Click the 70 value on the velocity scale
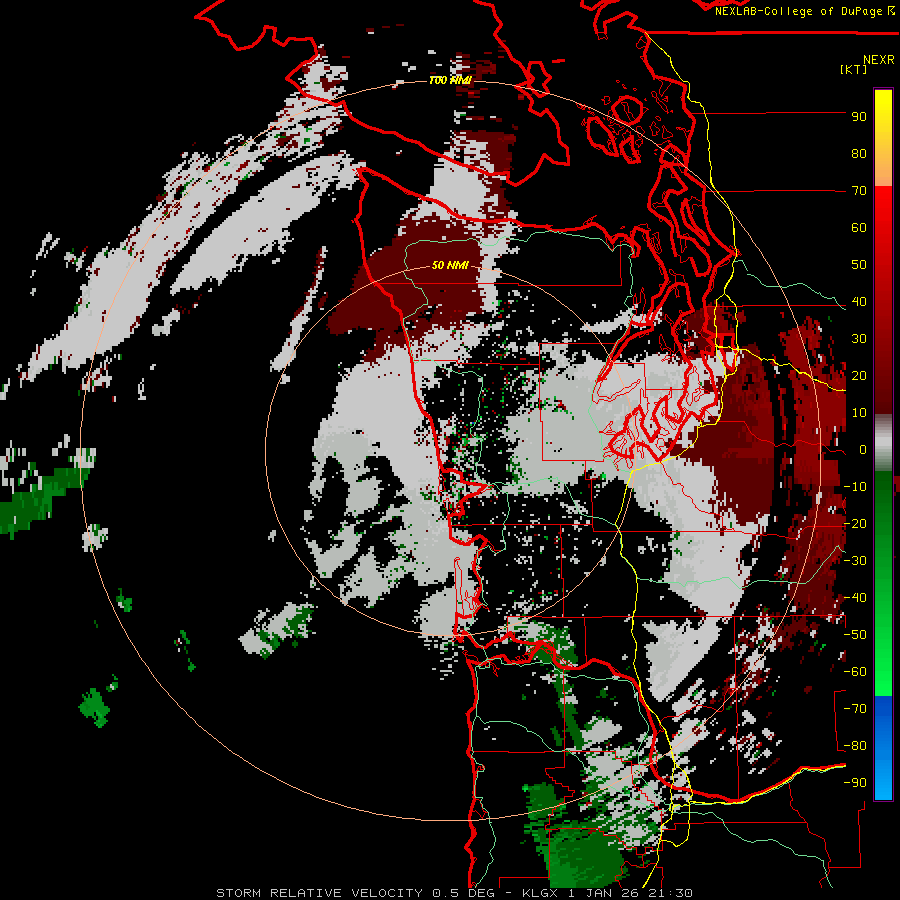This screenshot has width=900, height=900. pos(859,191)
